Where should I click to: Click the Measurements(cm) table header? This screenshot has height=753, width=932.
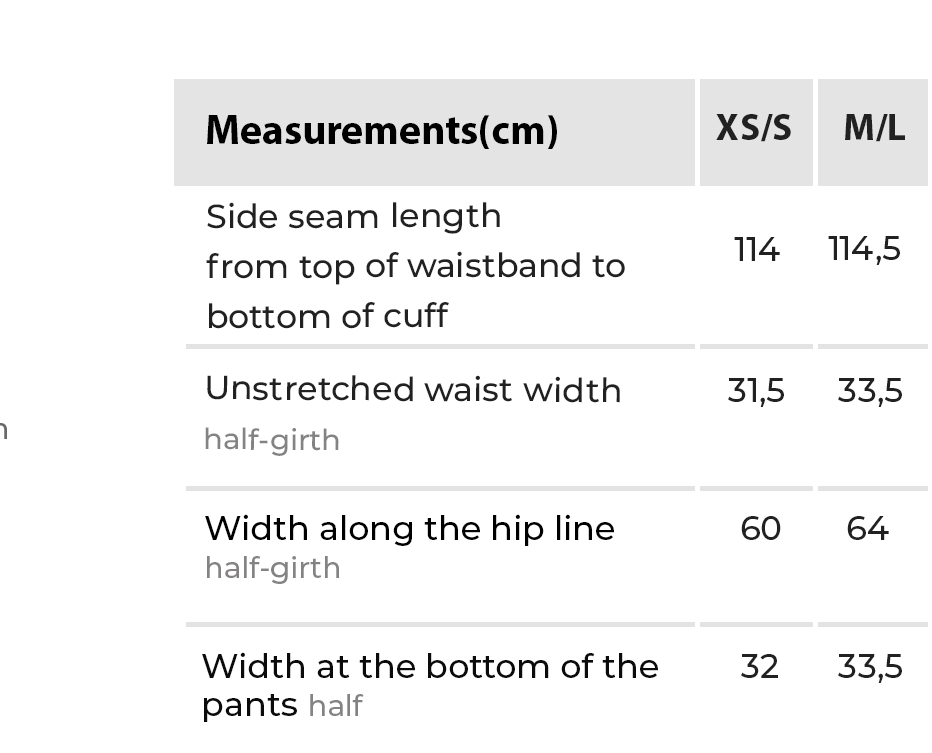[381, 131]
